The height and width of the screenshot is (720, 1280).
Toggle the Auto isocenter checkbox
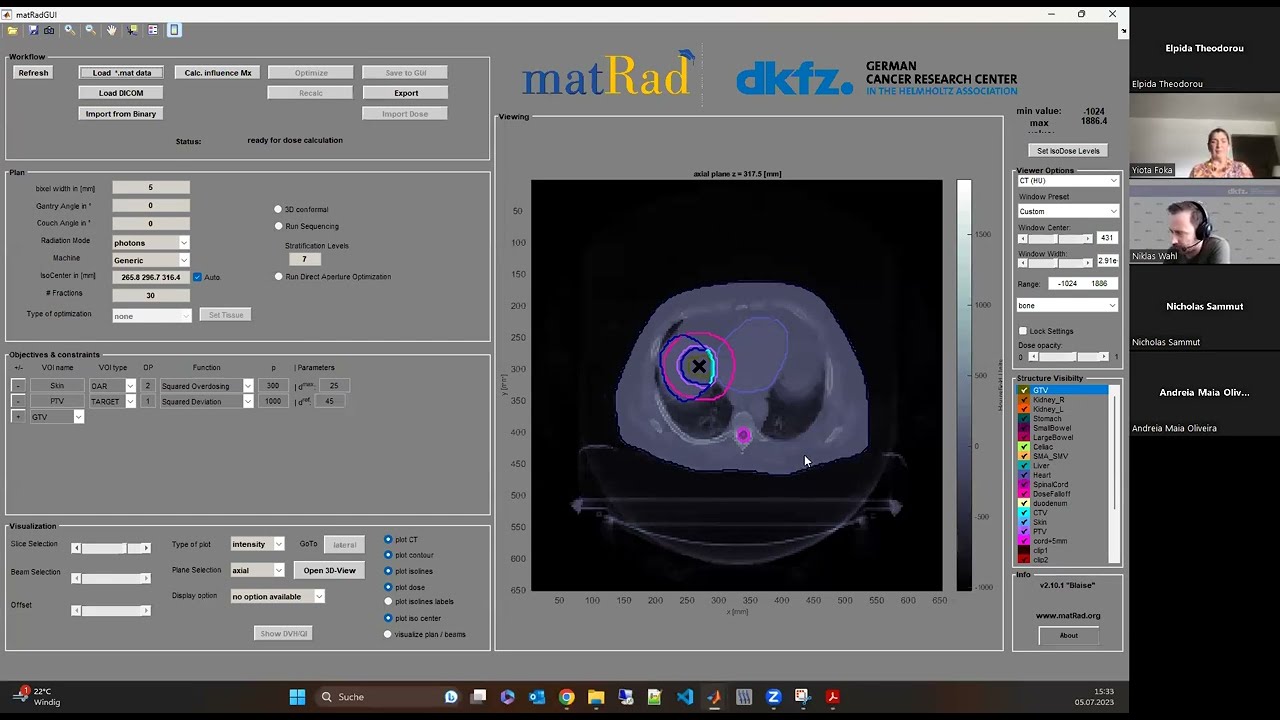point(197,277)
